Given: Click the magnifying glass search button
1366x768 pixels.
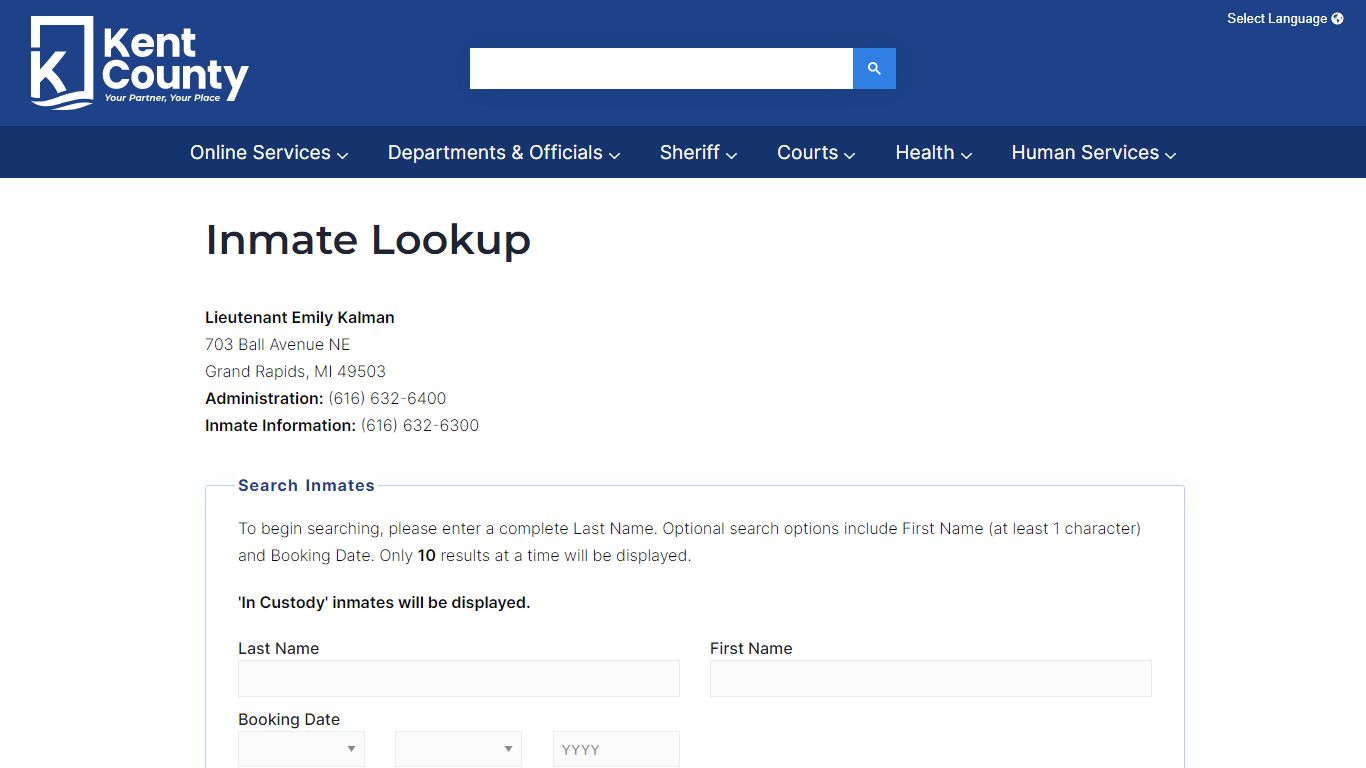Looking at the screenshot, I should [x=874, y=68].
